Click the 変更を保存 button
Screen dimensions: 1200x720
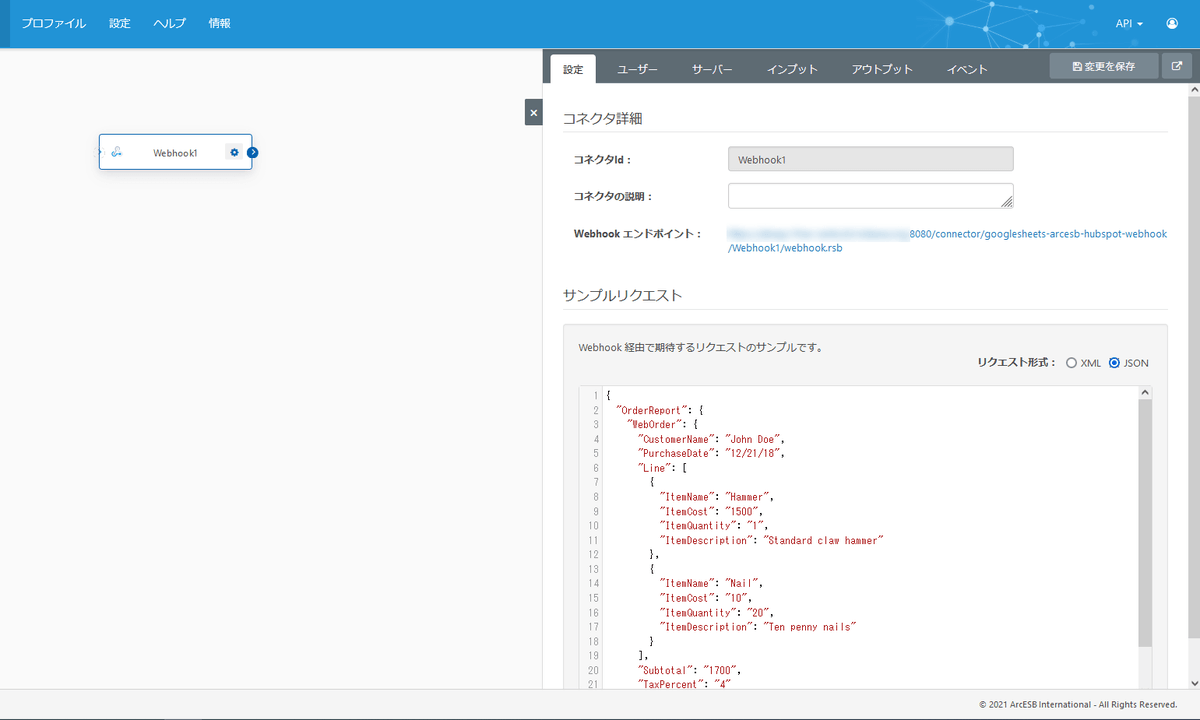[x=1103, y=67]
